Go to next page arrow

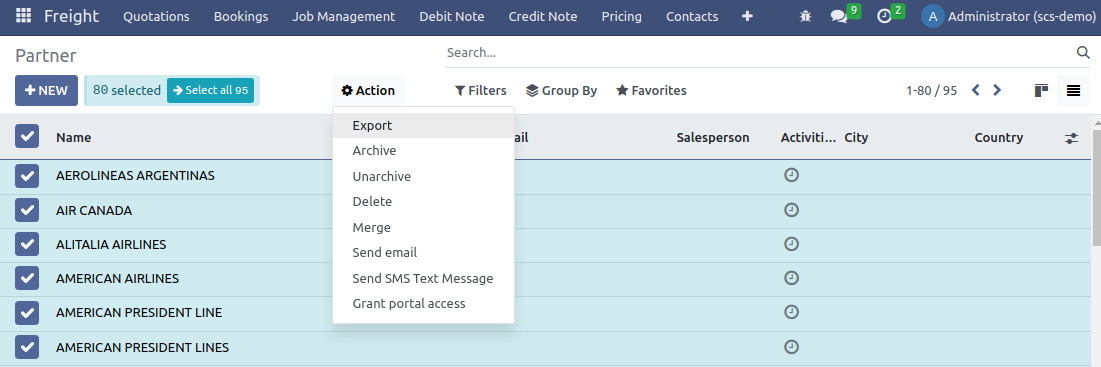coord(997,90)
